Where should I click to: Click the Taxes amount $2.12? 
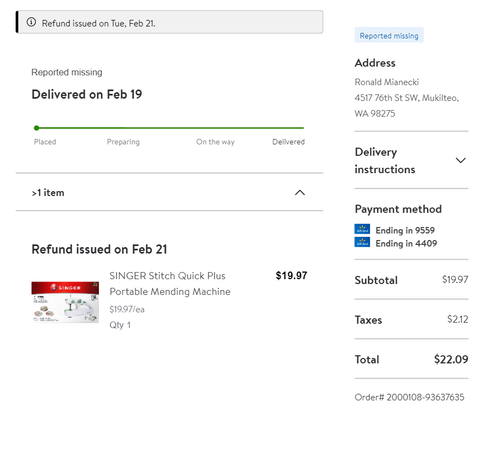point(458,319)
